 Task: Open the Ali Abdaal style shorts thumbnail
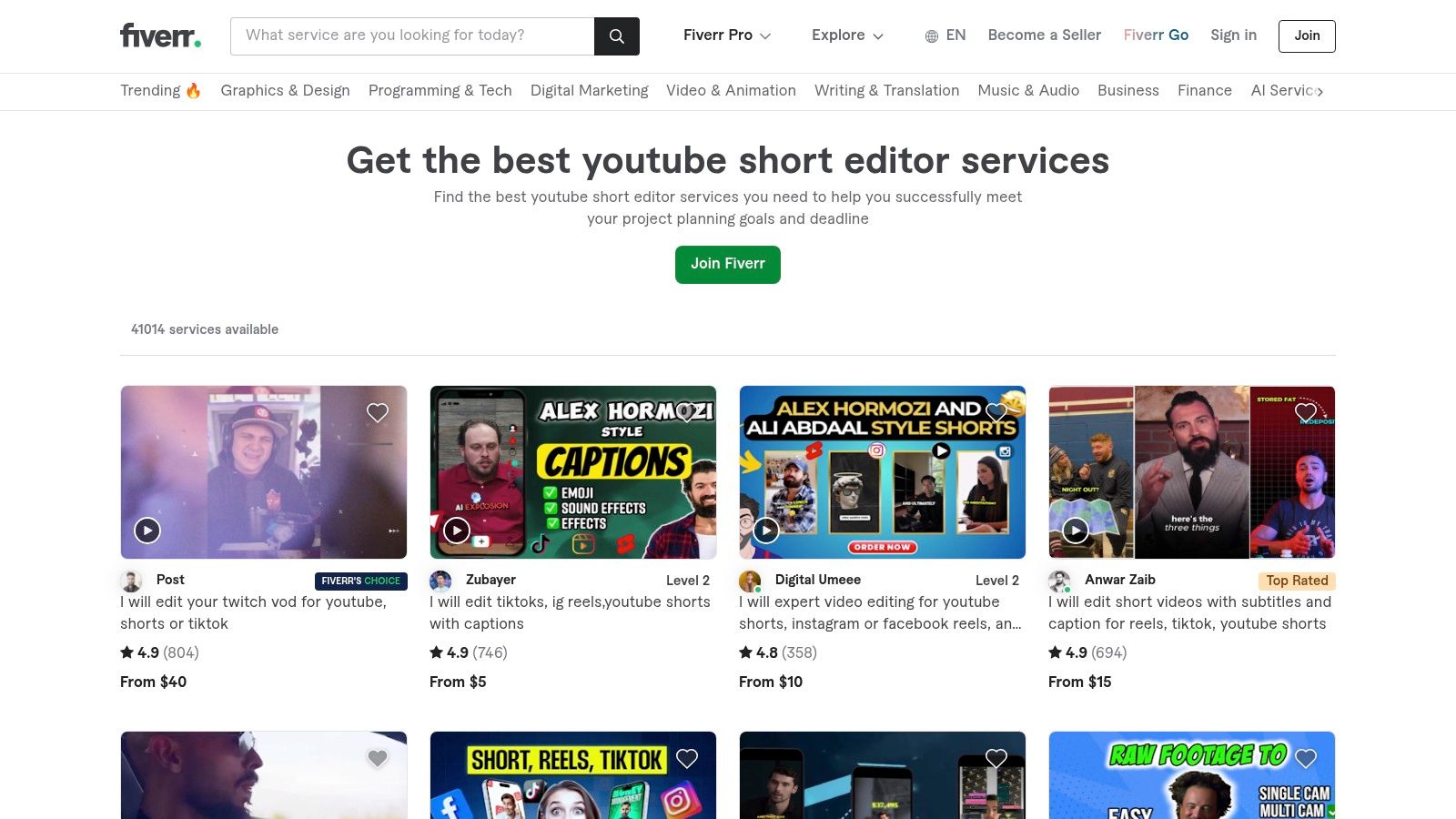click(883, 472)
